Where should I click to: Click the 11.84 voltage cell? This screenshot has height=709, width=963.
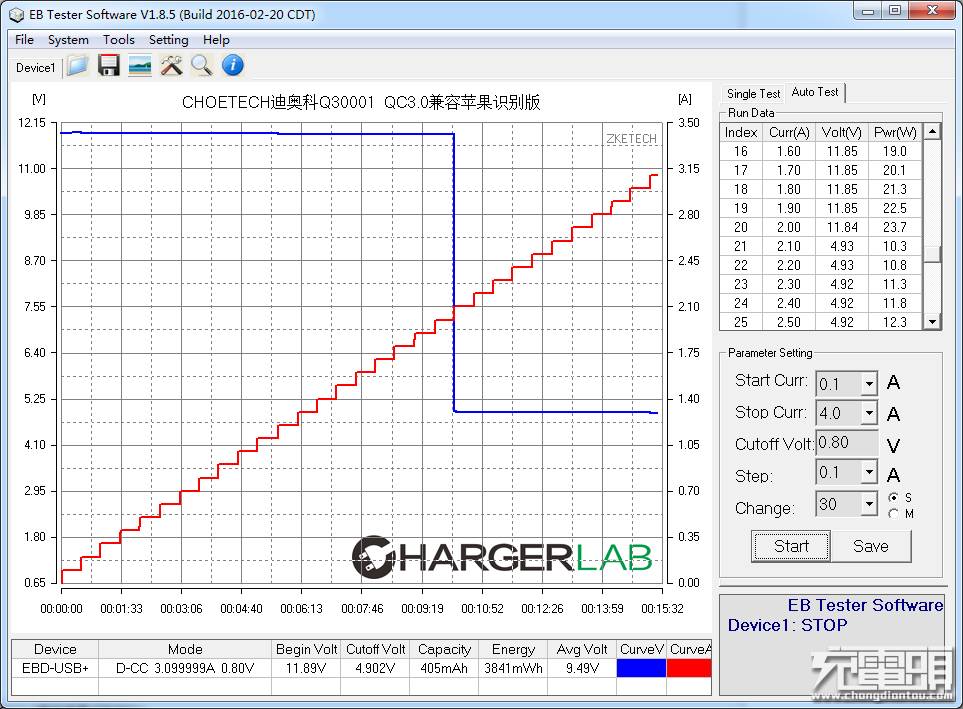841,227
